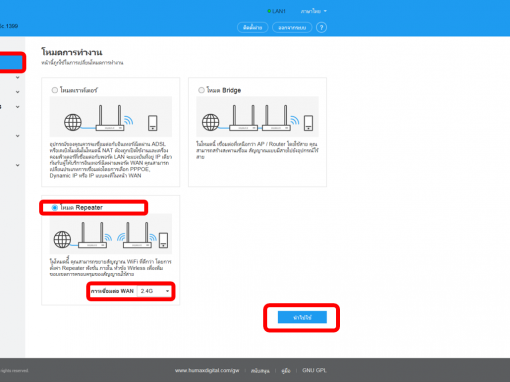The height and width of the screenshot is (382, 510).
Task: Click the blue apply button
Action: pyautogui.click(x=302, y=317)
